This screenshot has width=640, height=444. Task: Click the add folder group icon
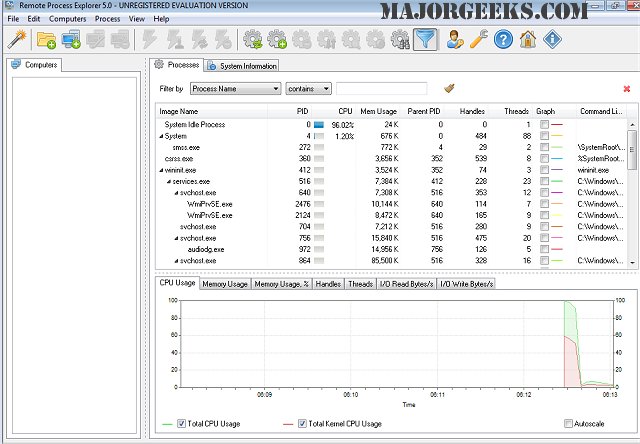tap(46, 40)
